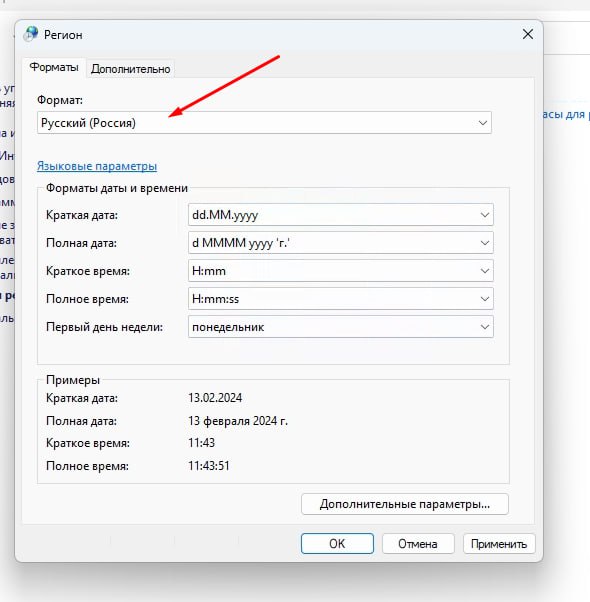This screenshot has height=602, width=590.
Task: Click the example short date 13.02.2024
Action: (215, 398)
